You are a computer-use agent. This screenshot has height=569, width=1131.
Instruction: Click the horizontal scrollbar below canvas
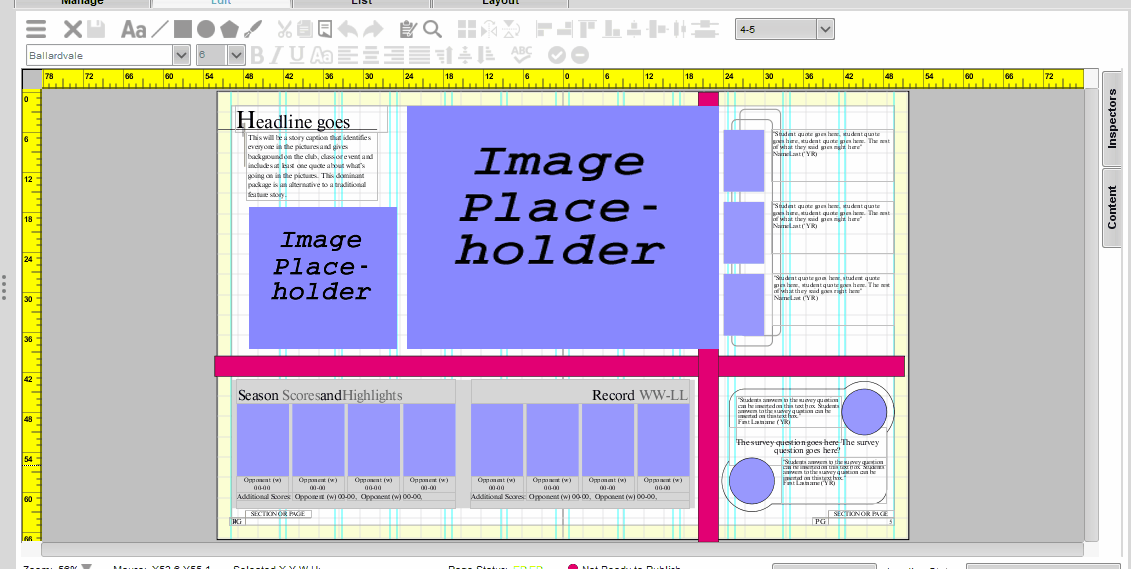pos(563,550)
